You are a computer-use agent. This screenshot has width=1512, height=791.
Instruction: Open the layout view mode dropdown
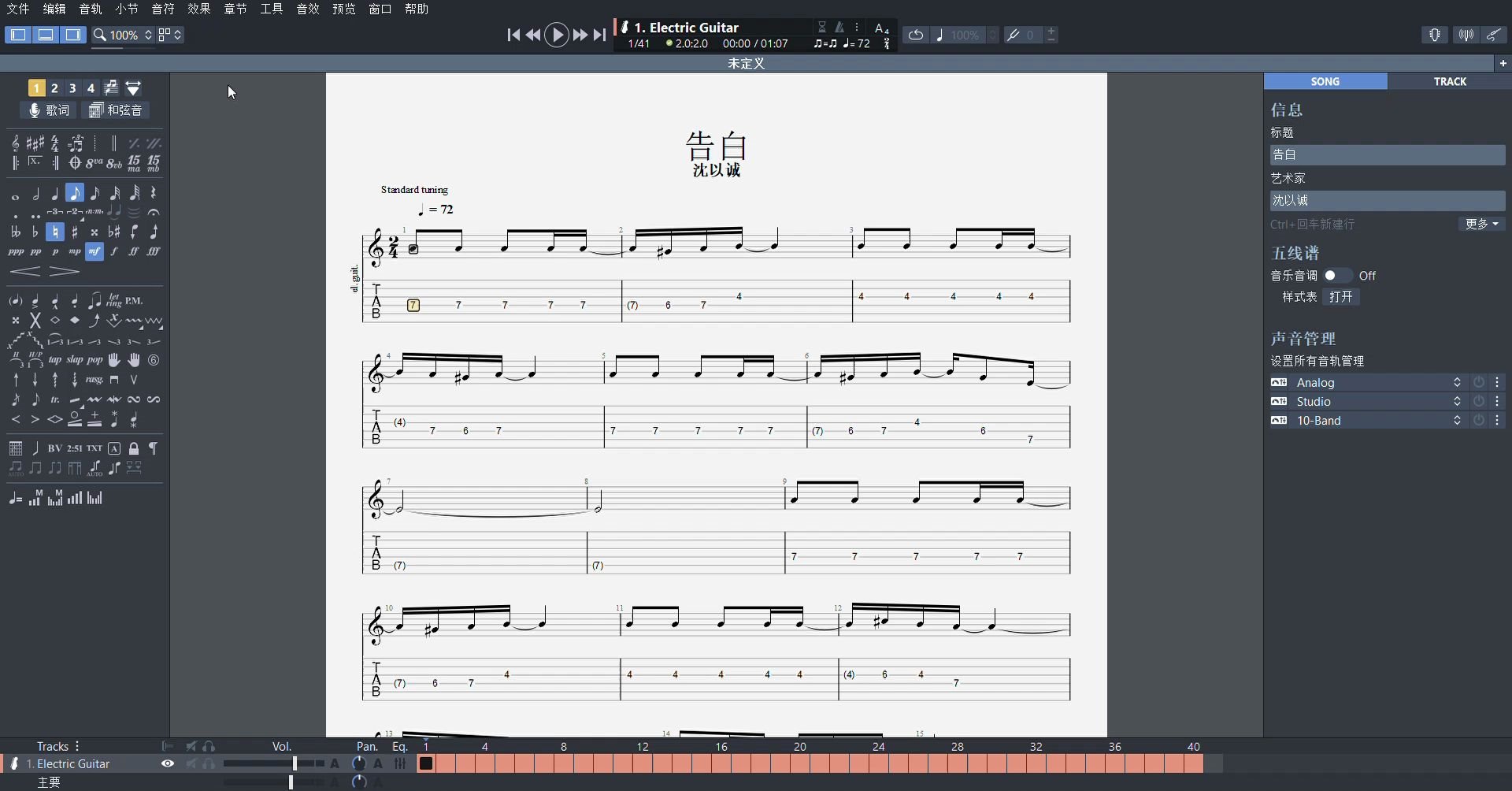coord(170,35)
